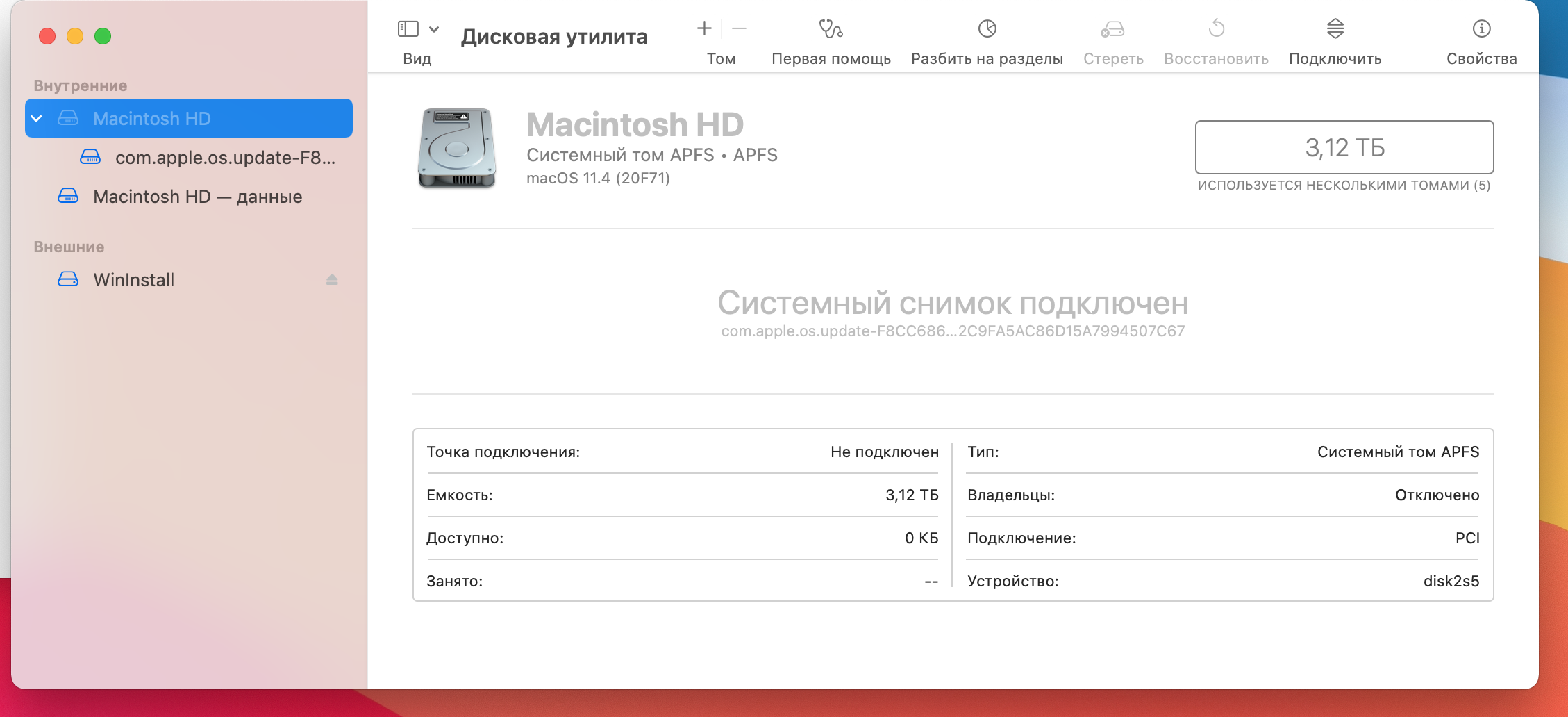Image resolution: width=1568 pixels, height=717 pixels.
Task: Click the 'Емкость:' row label
Action: coord(460,495)
